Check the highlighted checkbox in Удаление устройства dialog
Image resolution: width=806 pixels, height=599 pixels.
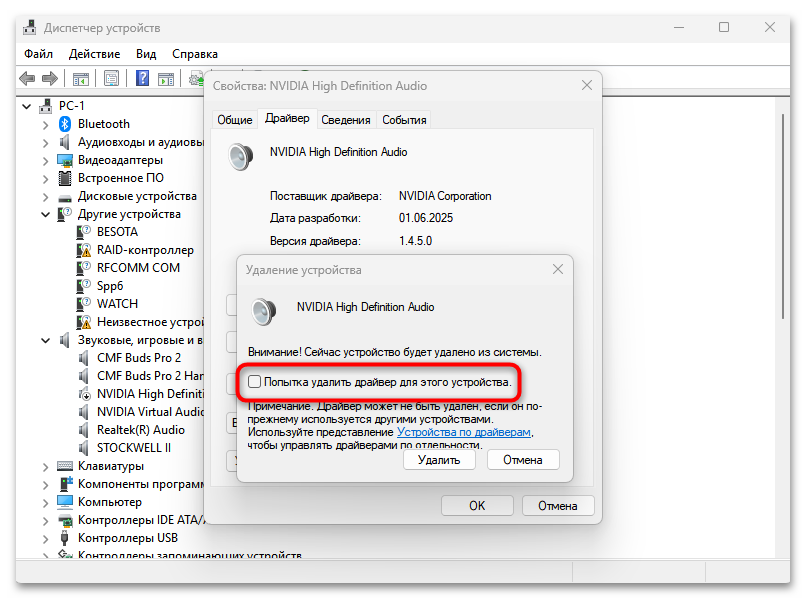coord(253,384)
